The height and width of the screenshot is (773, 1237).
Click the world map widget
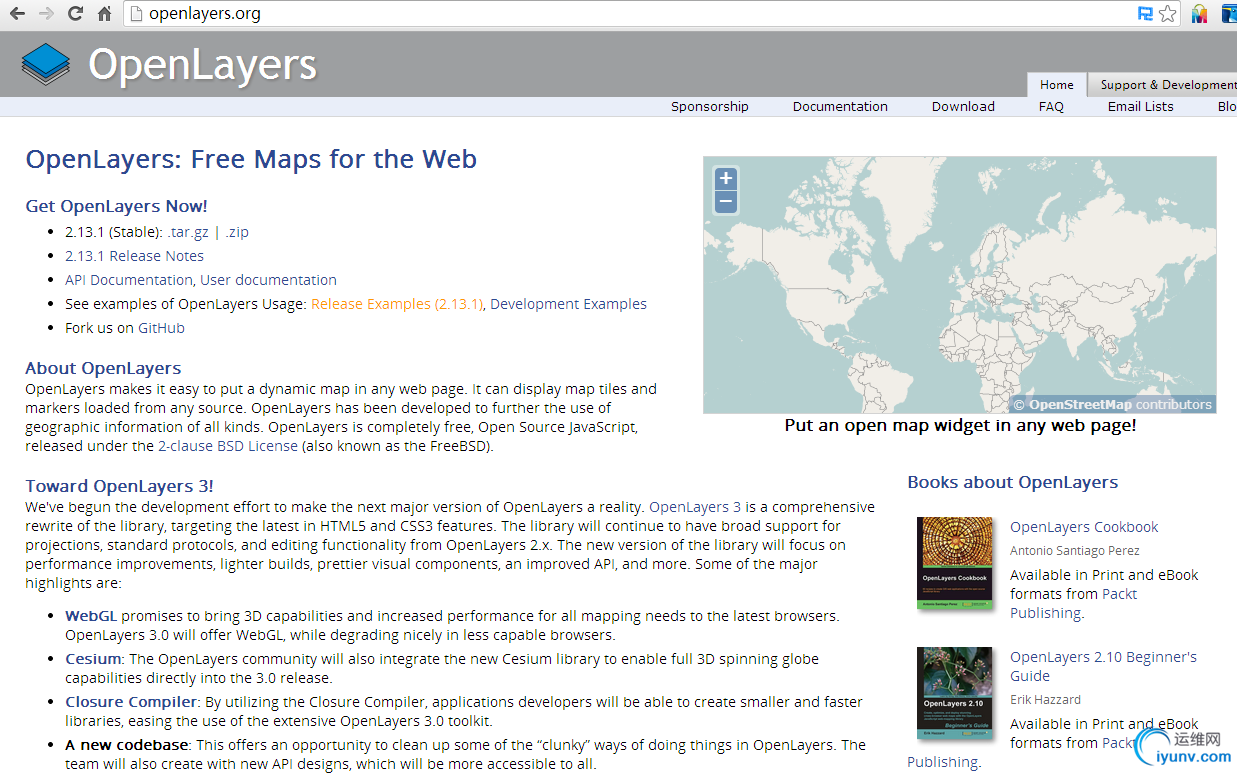pyautogui.click(x=960, y=285)
